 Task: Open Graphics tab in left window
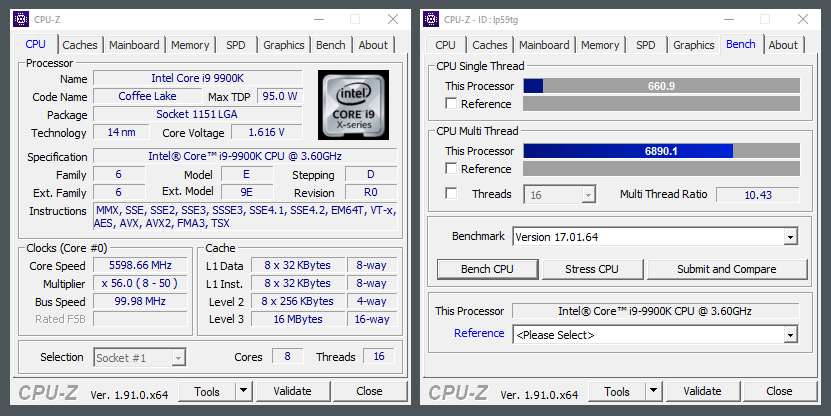284,45
